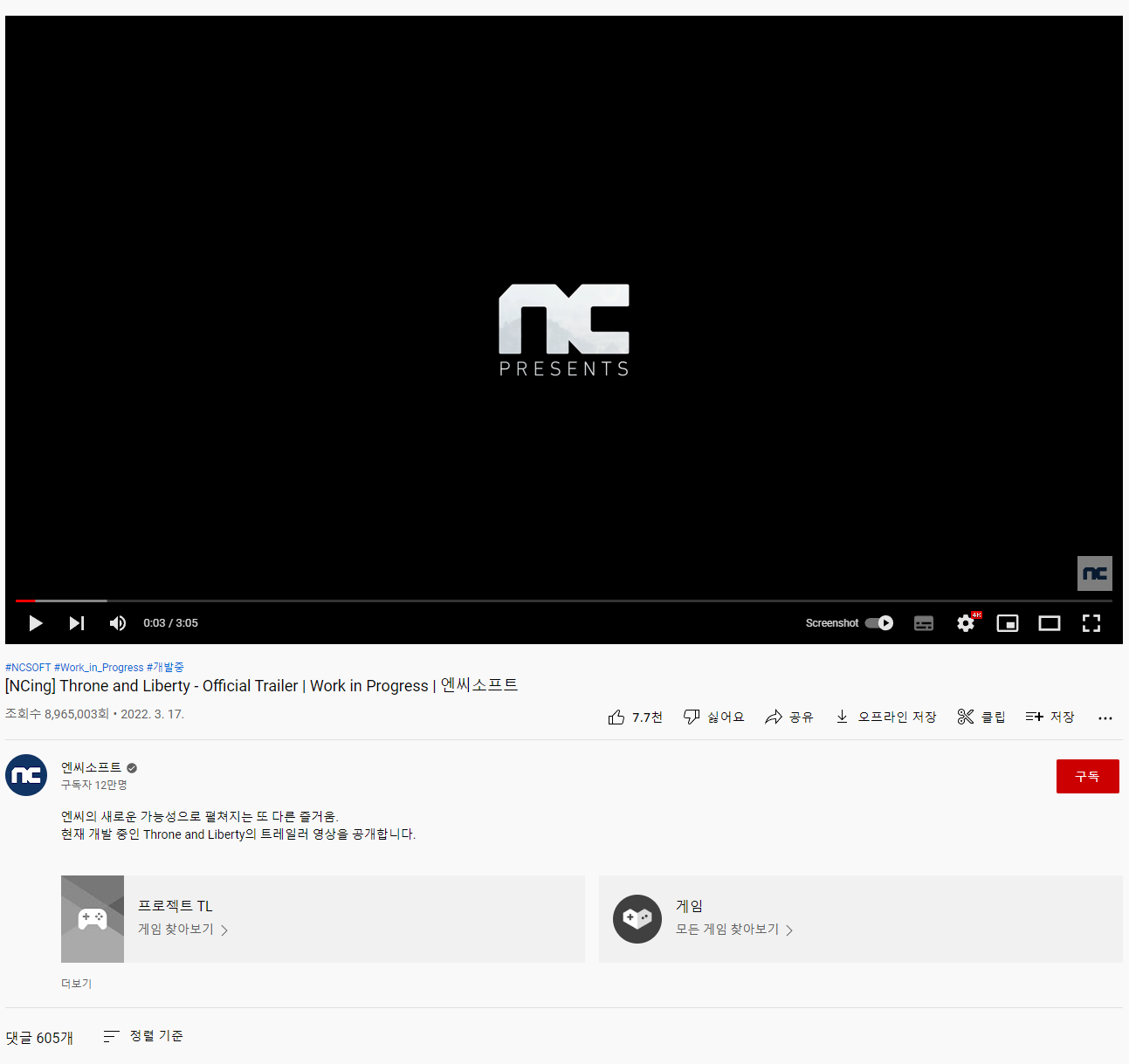Seek along the video progress bar

click(x=564, y=601)
